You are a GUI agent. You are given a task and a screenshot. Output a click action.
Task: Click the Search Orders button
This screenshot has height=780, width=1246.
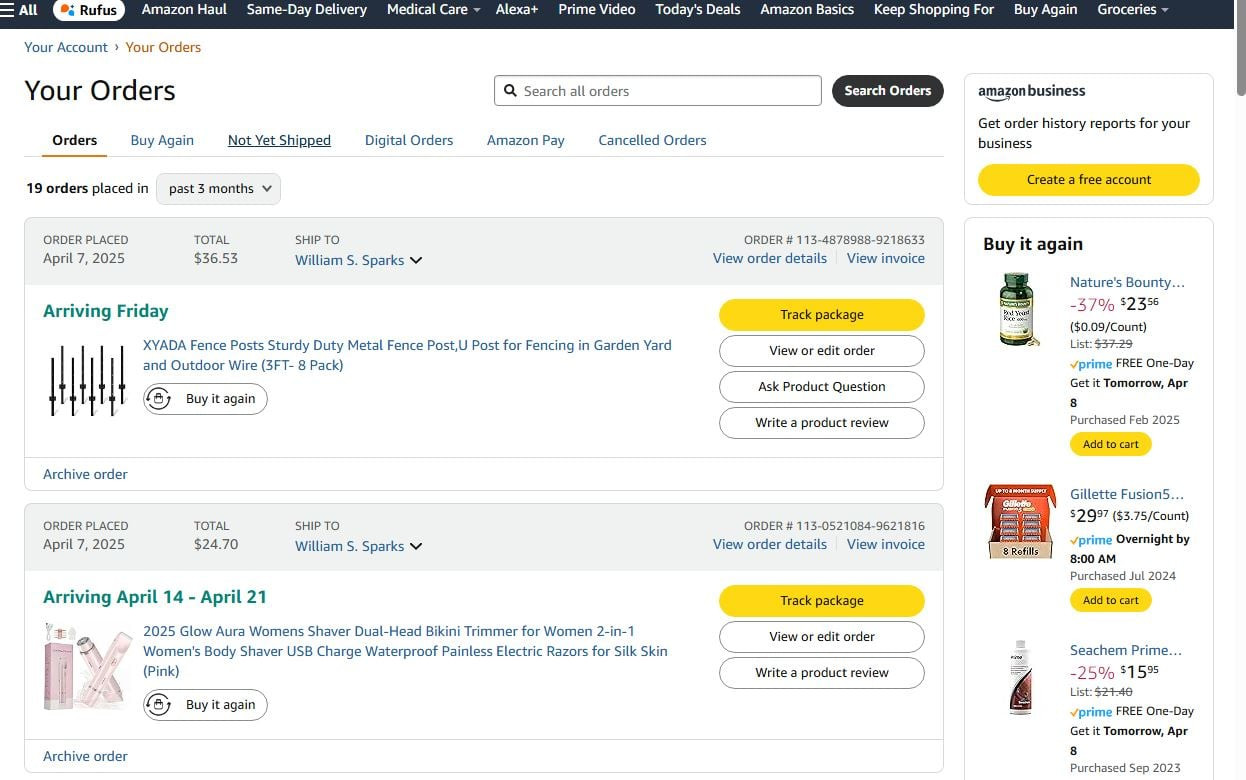pos(888,91)
